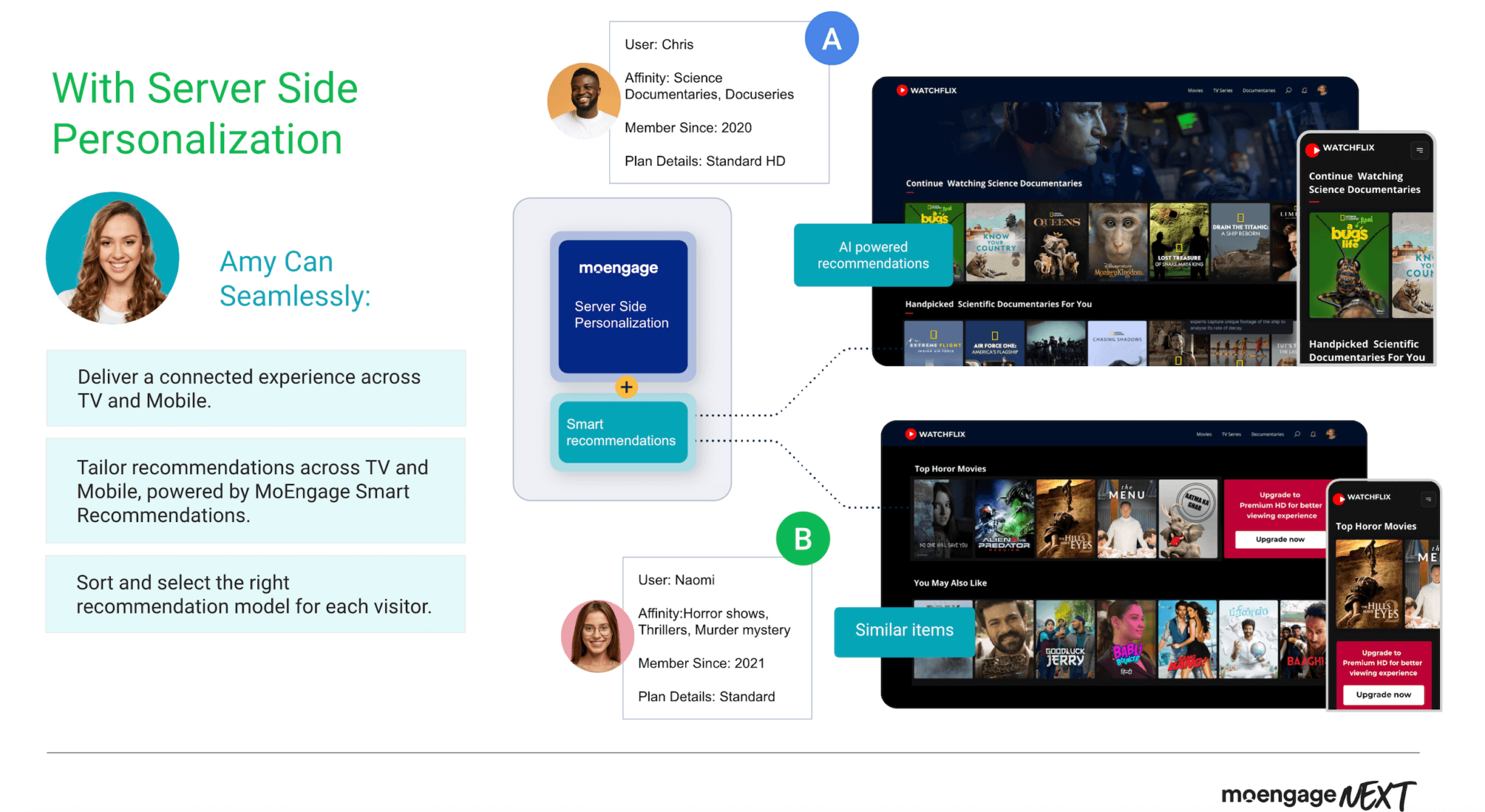The height and width of the screenshot is (812, 1485).
Task: Click the plus icon between Server Side Personalization and Smart recommendations
Action: click(x=626, y=387)
